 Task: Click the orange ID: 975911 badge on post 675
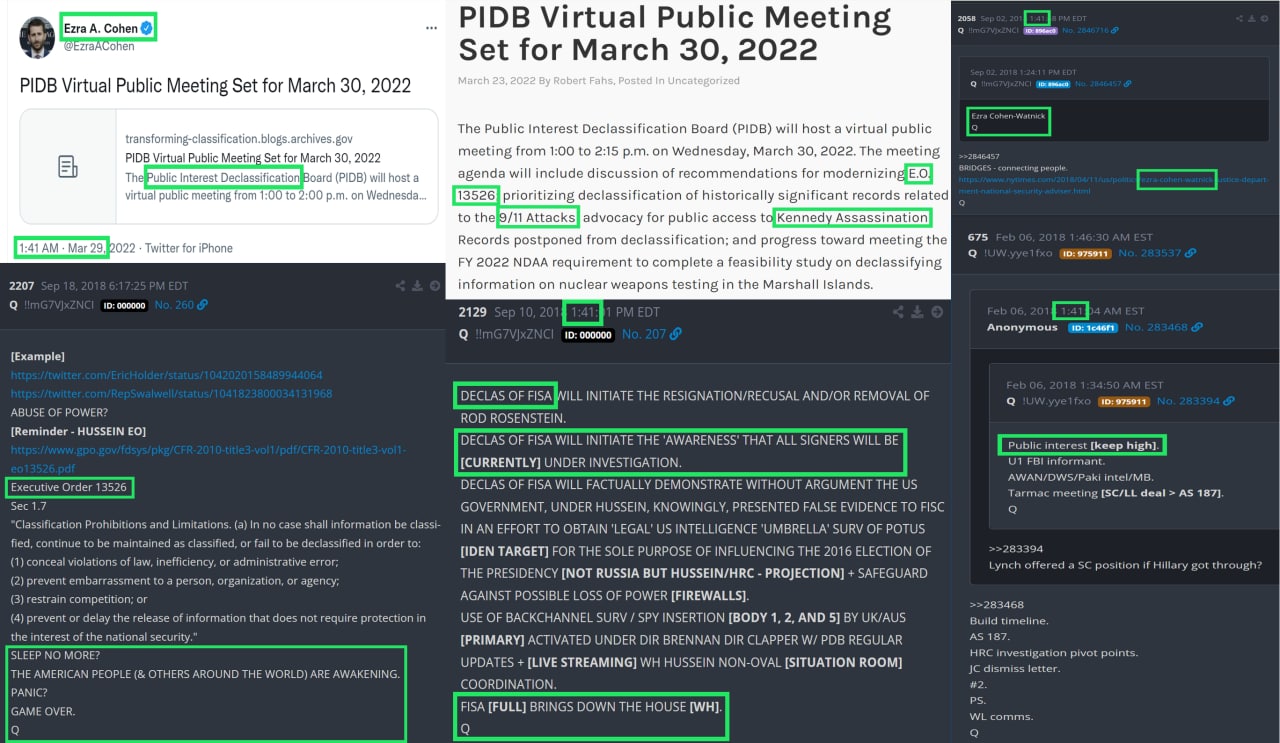pyautogui.click(x=1085, y=253)
